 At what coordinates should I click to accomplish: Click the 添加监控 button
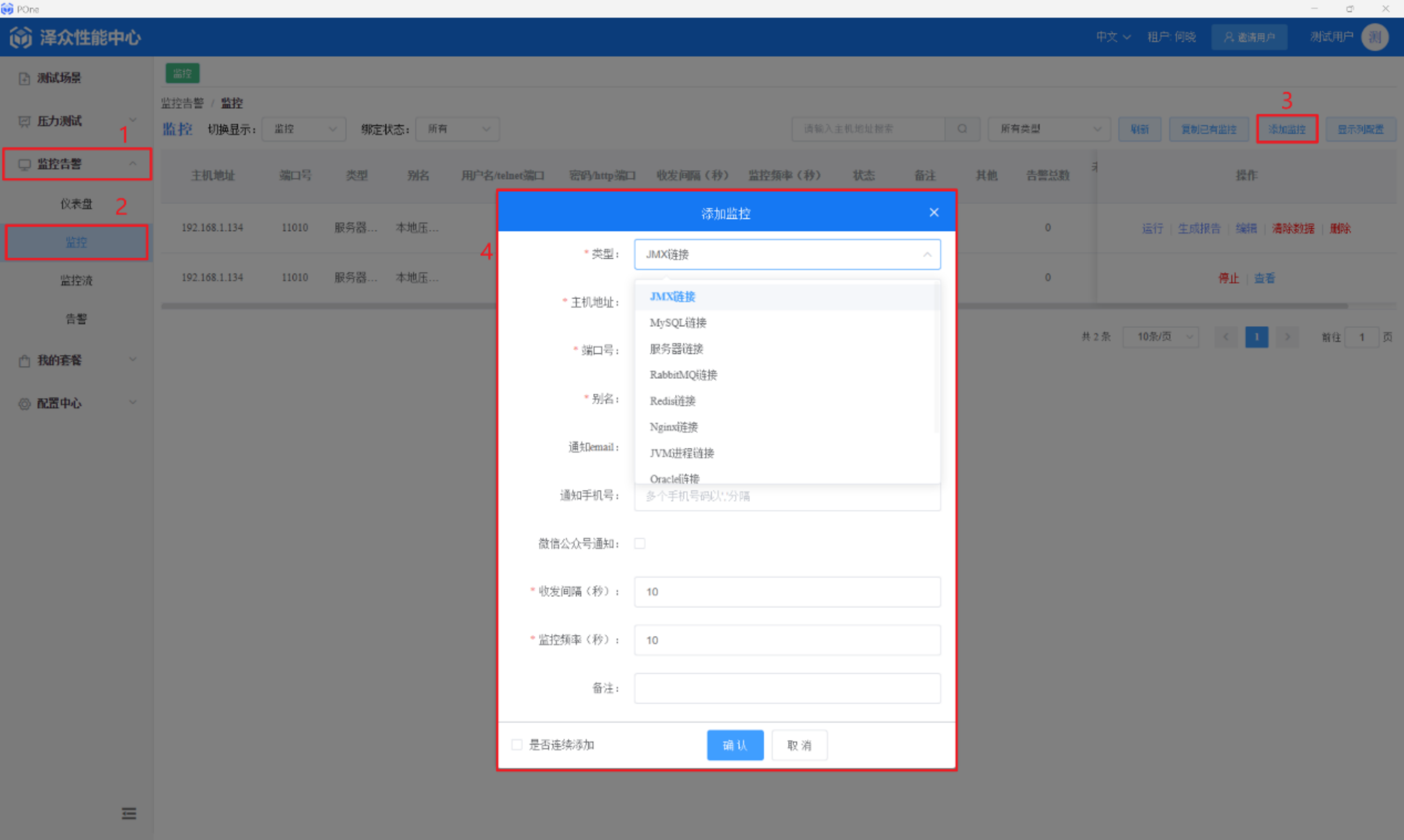coord(1287,129)
